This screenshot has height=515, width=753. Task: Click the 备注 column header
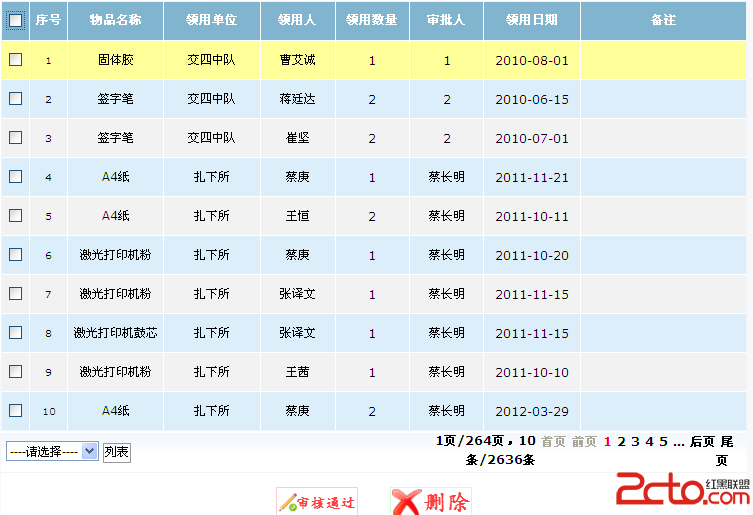click(663, 20)
